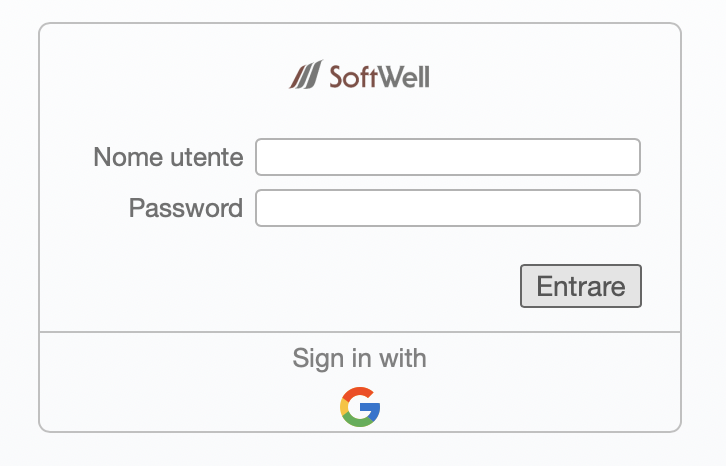Select the username input box
Image resolution: width=726 pixels, height=466 pixels.
click(x=447, y=157)
